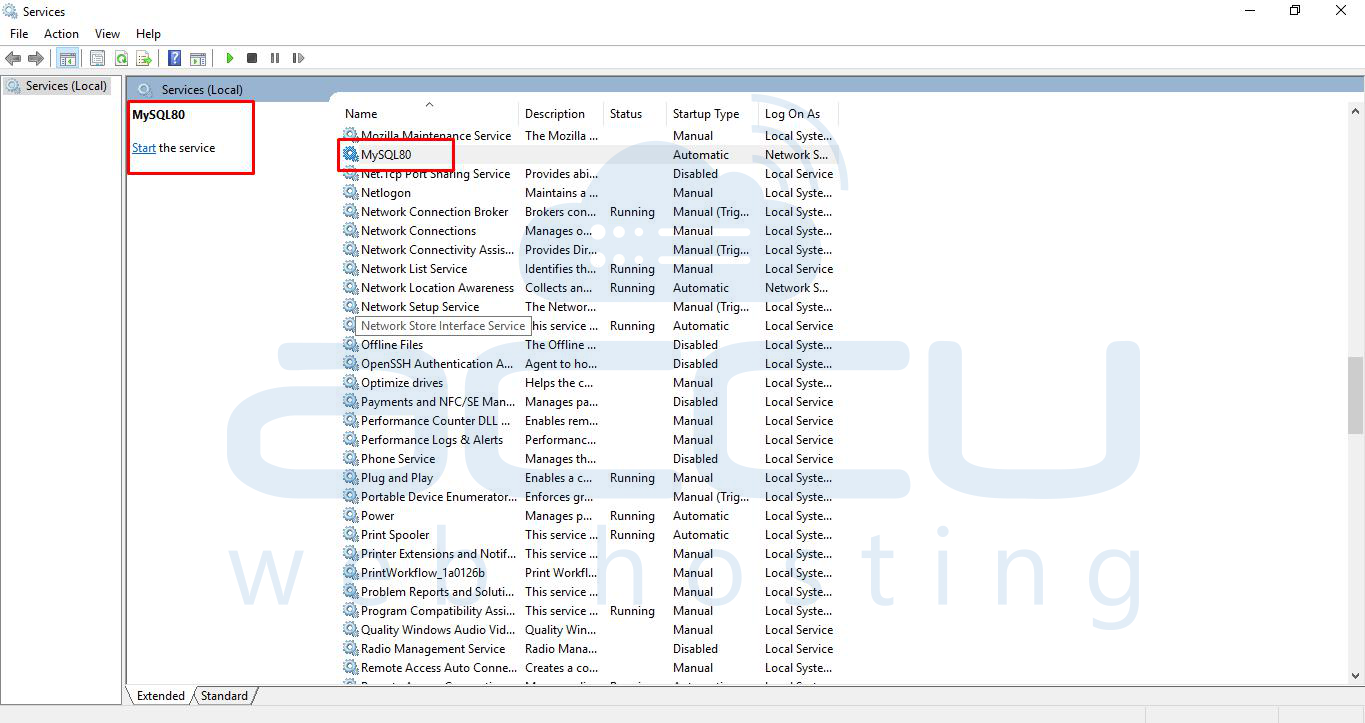Viewport: 1365px width, 723px height.
Task: Go back with the Back arrow
Action: pyautogui.click(x=13, y=58)
